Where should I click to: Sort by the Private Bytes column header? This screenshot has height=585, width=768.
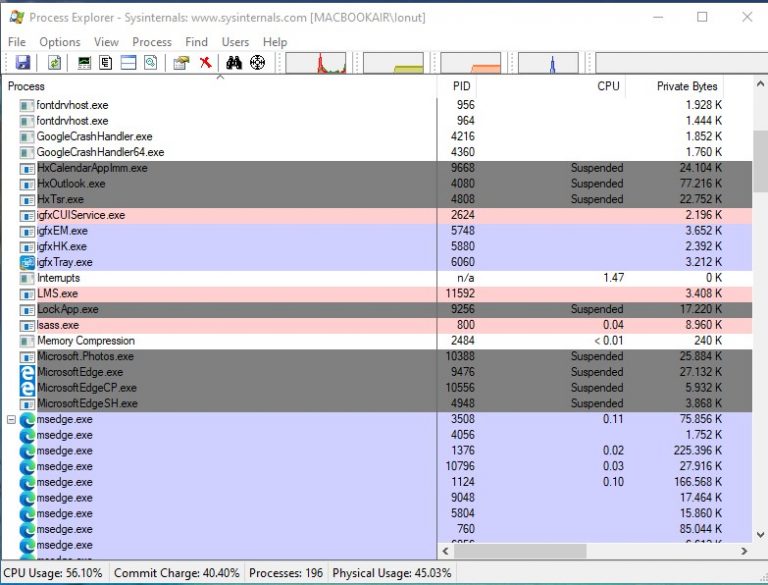[x=687, y=86]
